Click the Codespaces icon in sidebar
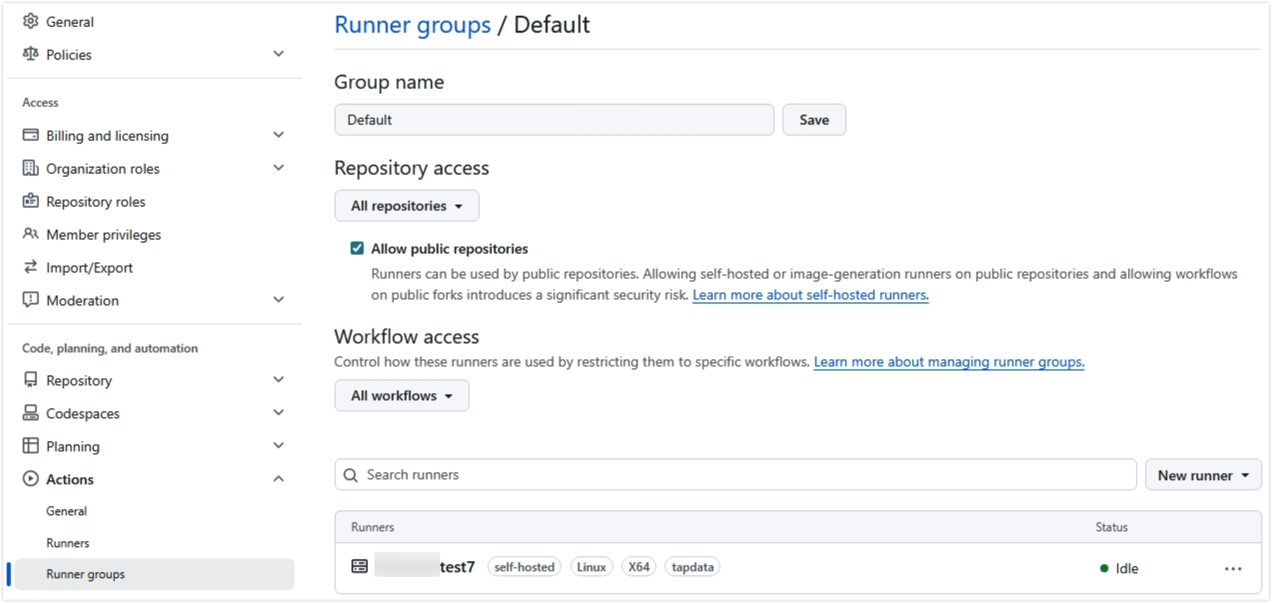Image resolution: width=1272 pixels, height=603 pixels. coord(31,413)
